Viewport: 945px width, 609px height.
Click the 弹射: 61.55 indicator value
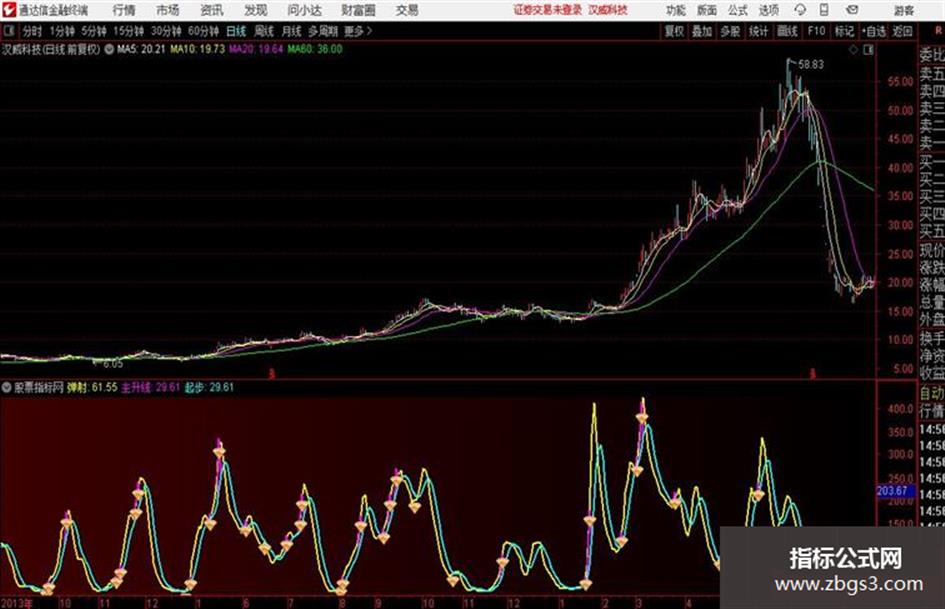coord(92,387)
